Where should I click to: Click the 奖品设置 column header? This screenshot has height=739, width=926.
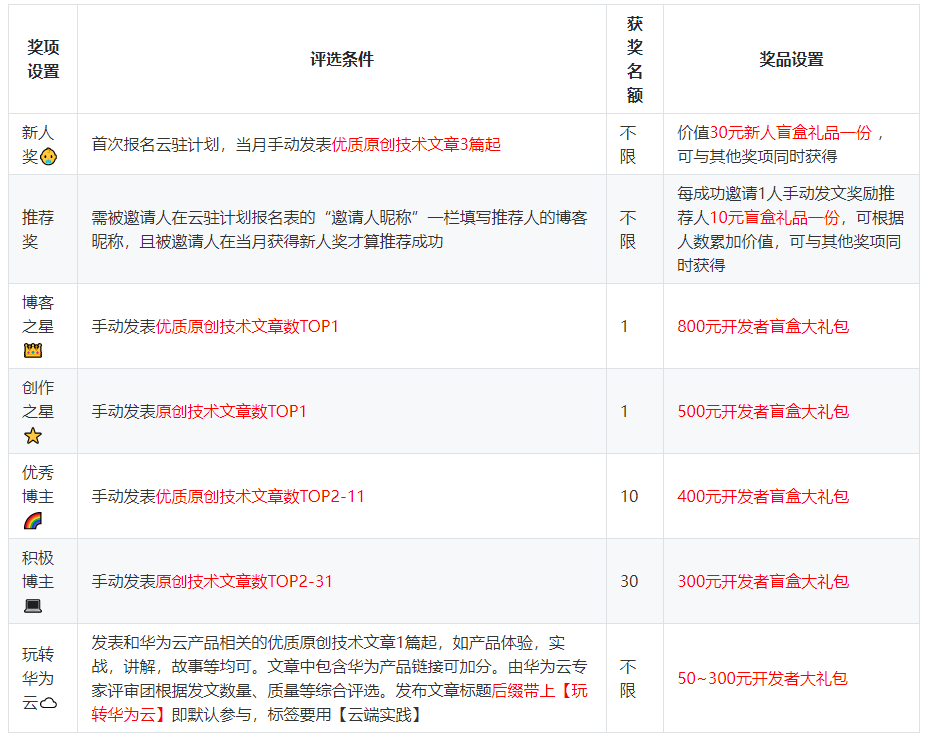pyautogui.click(x=791, y=59)
